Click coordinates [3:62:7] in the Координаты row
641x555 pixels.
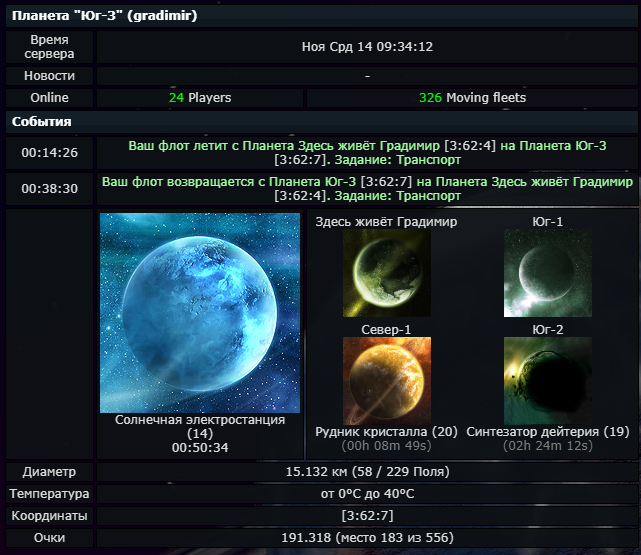point(367,516)
